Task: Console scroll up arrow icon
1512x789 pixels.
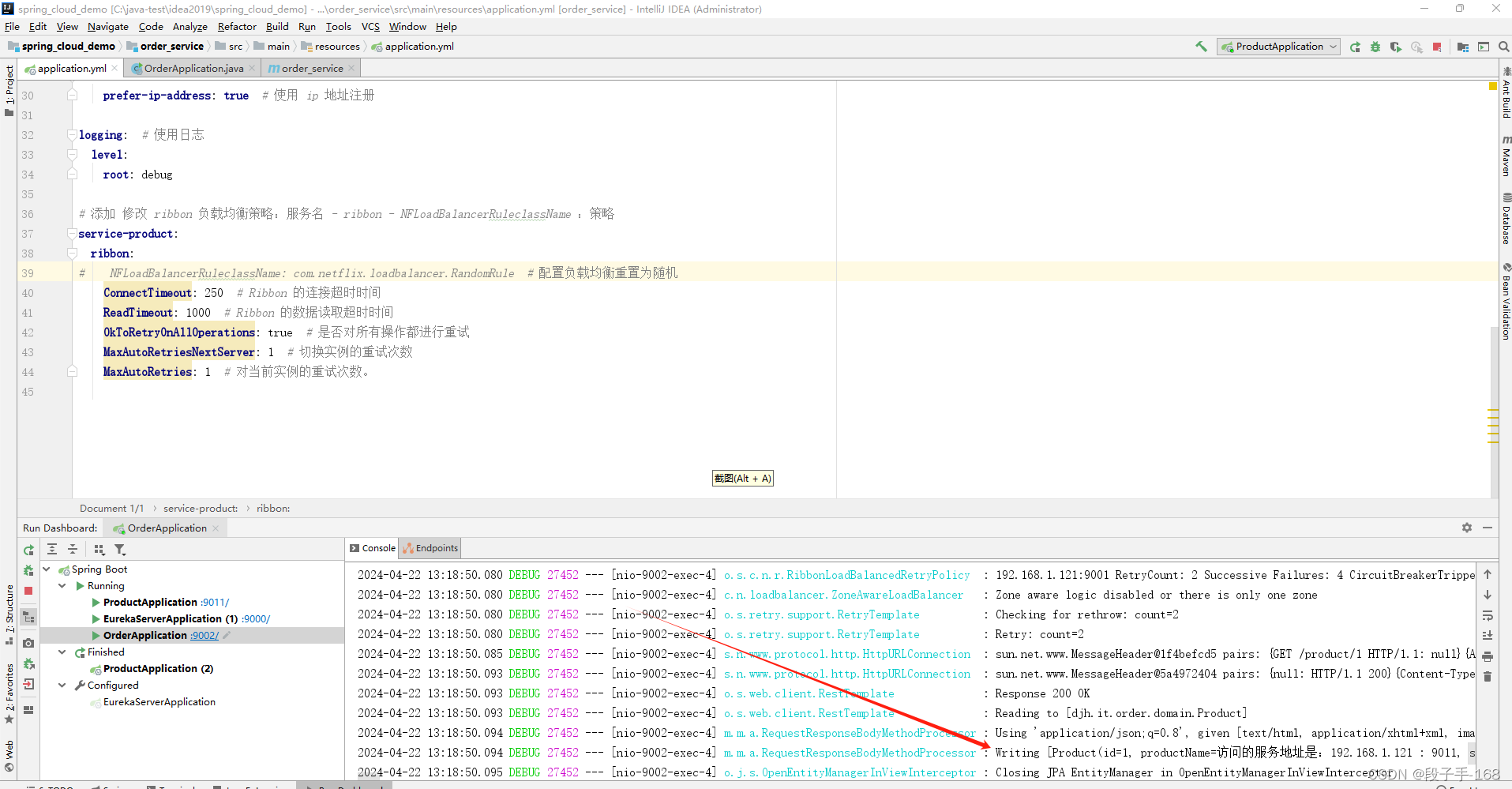Action: click(1488, 574)
